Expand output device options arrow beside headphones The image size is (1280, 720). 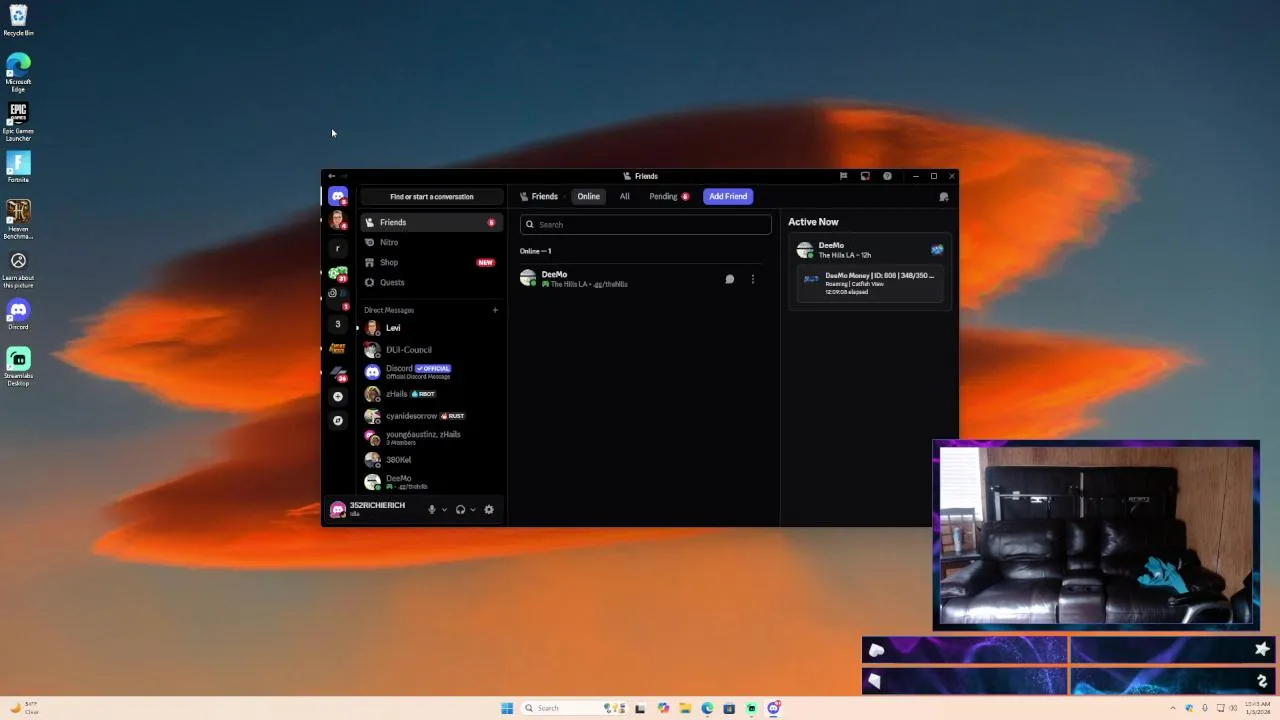[473, 510]
